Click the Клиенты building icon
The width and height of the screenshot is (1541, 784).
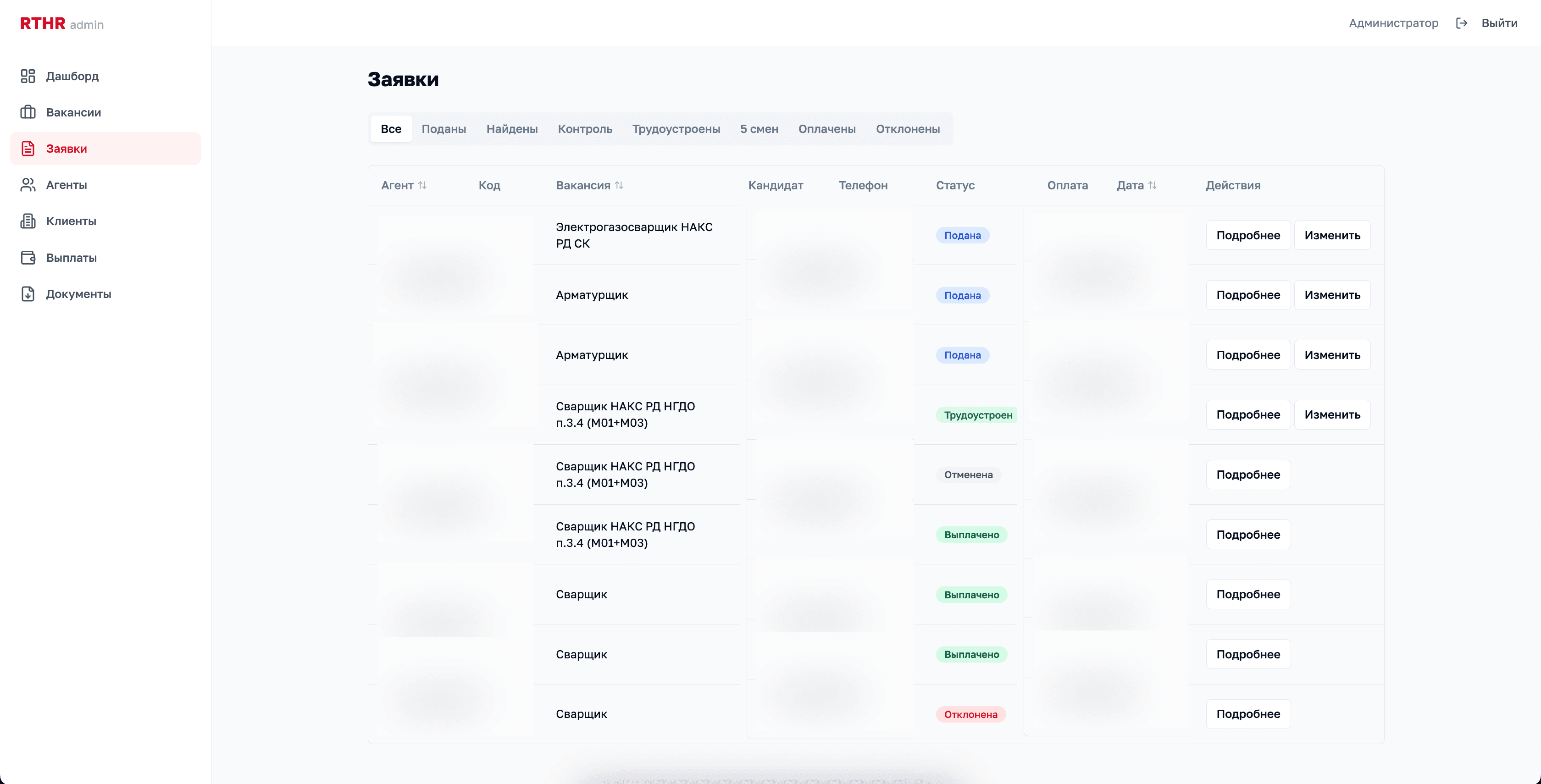(28, 221)
